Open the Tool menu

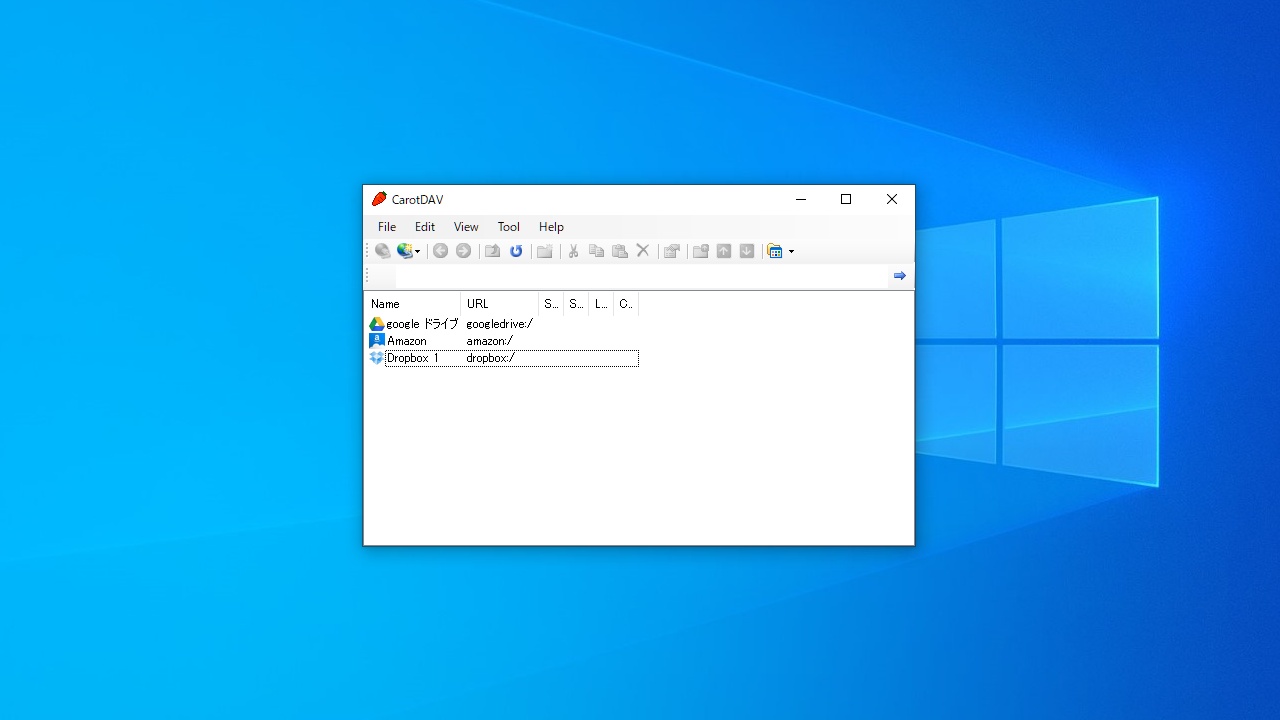(x=509, y=227)
